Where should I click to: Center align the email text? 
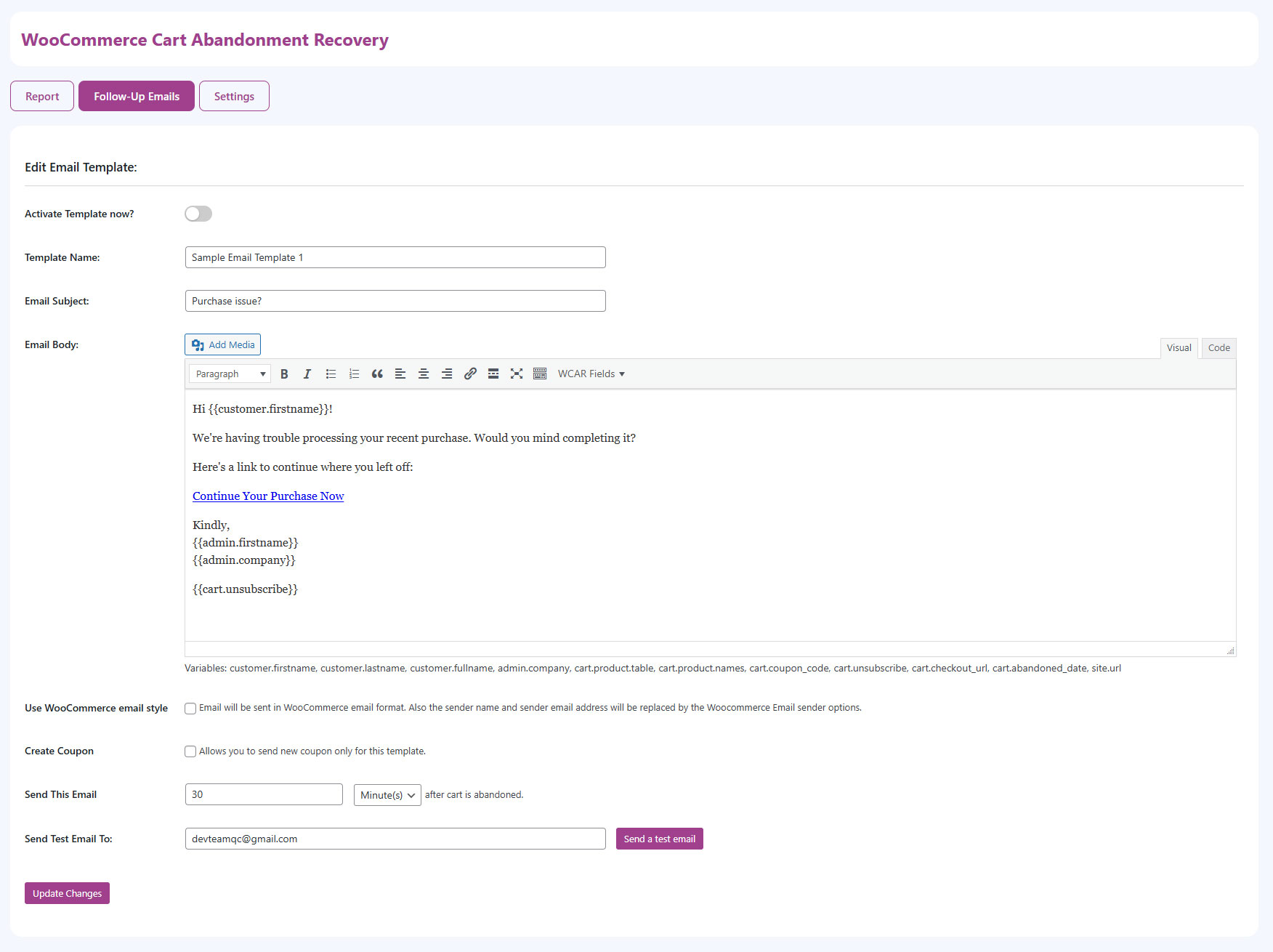424,374
